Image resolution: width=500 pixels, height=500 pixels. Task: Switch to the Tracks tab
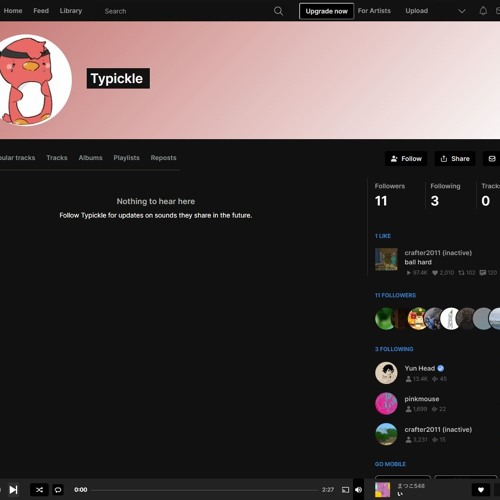click(57, 158)
